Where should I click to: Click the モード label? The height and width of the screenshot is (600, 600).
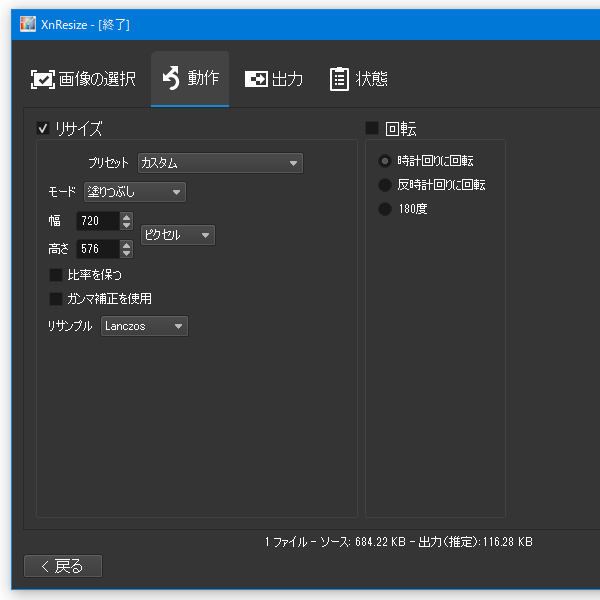click(62, 192)
